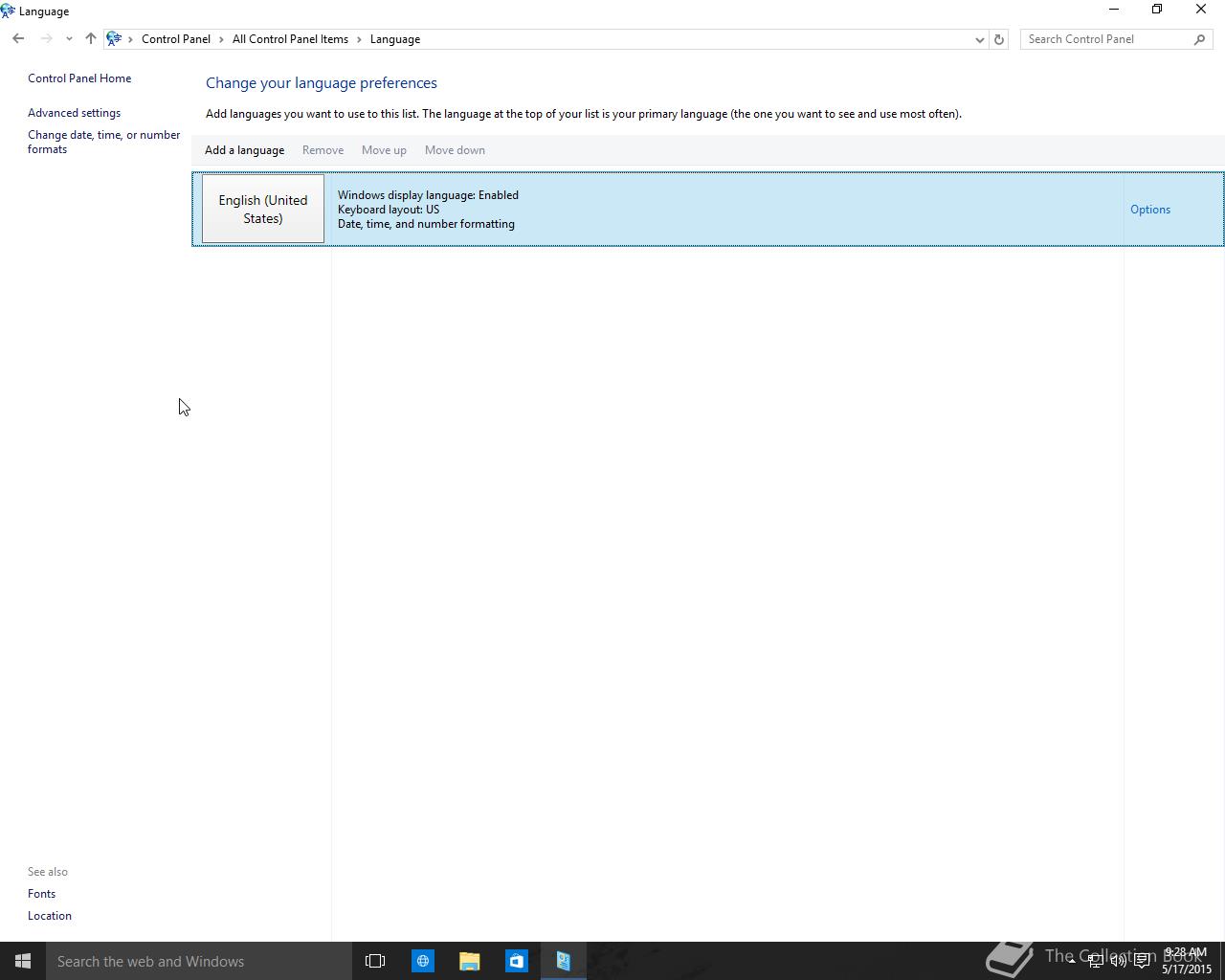Viewport: 1225px width, 980px height.
Task: Open Change date, time, or number formats
Action: pos(103,142)
